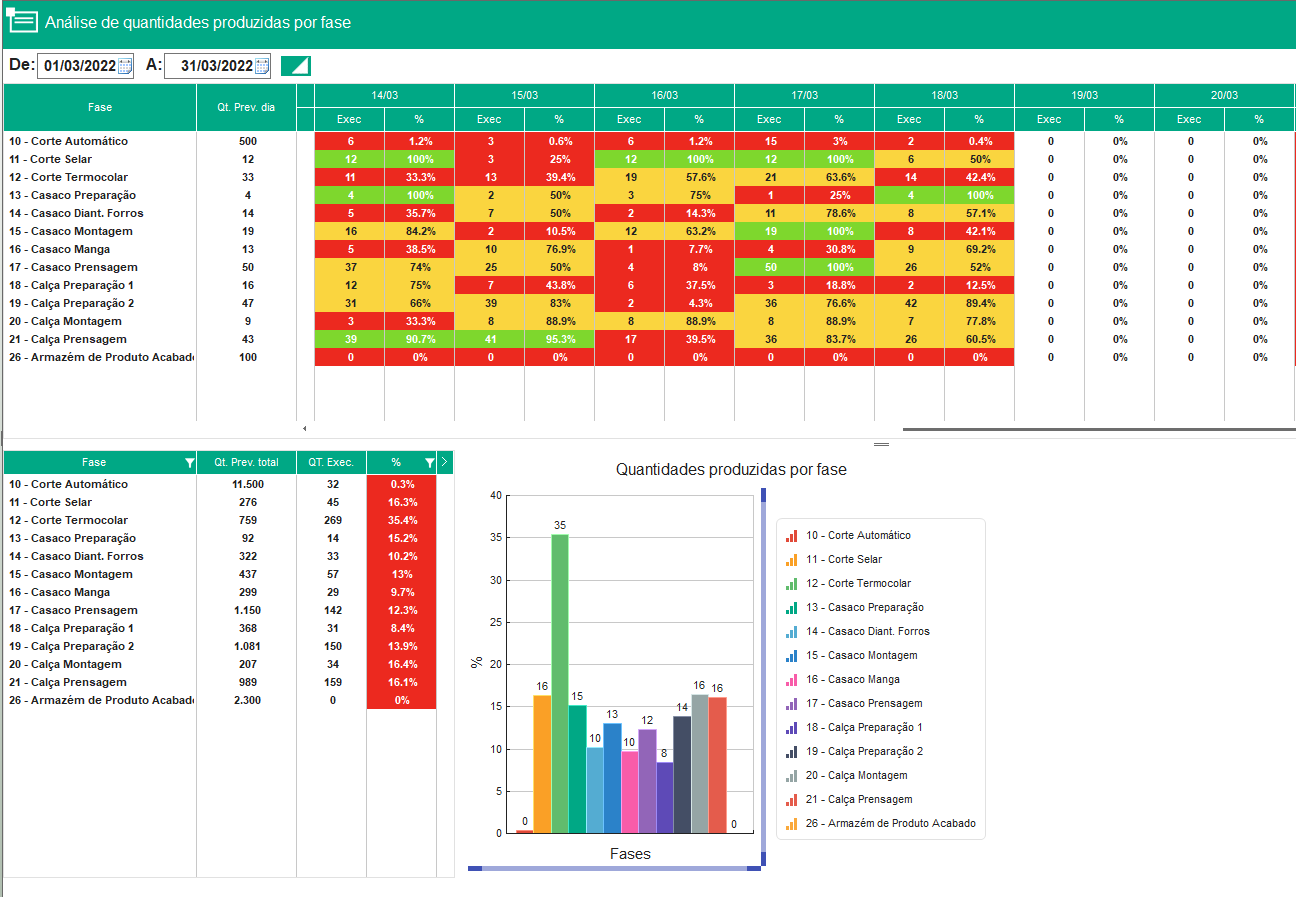
Task: Select the 15 - Casaco Montagem summary row
Action: point(220,574)
